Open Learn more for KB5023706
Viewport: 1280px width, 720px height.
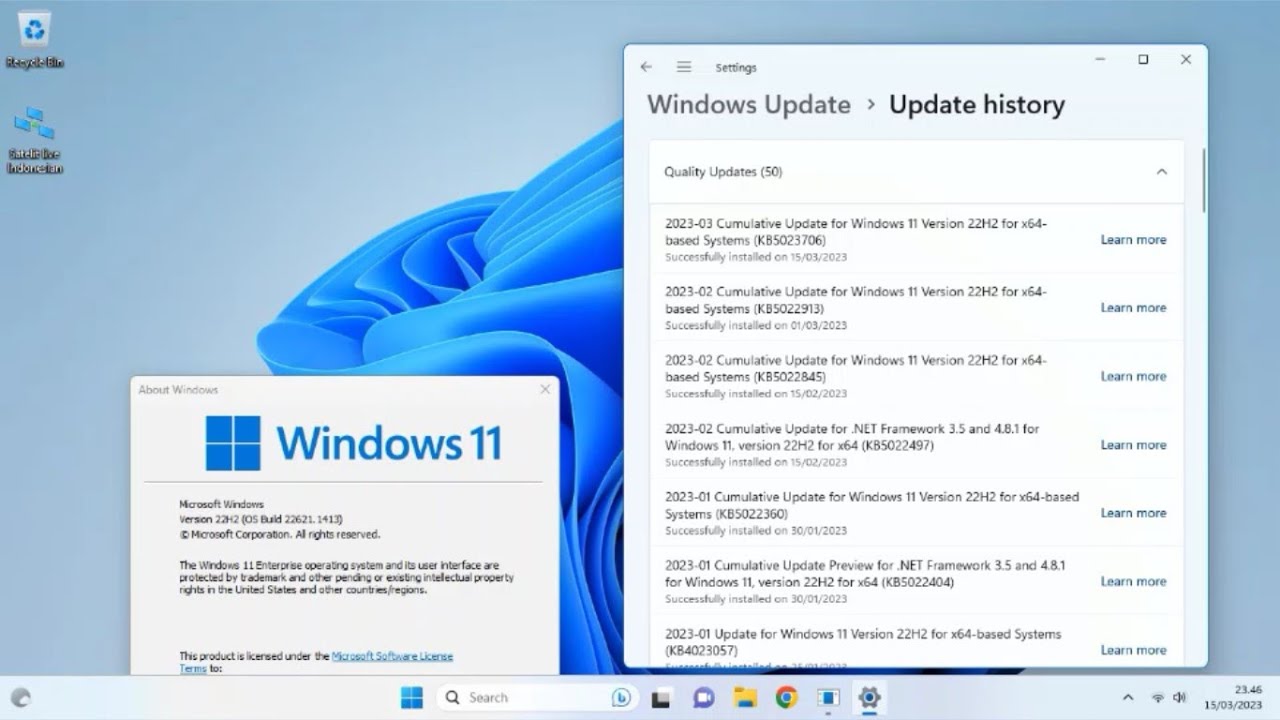[1133, 240]
